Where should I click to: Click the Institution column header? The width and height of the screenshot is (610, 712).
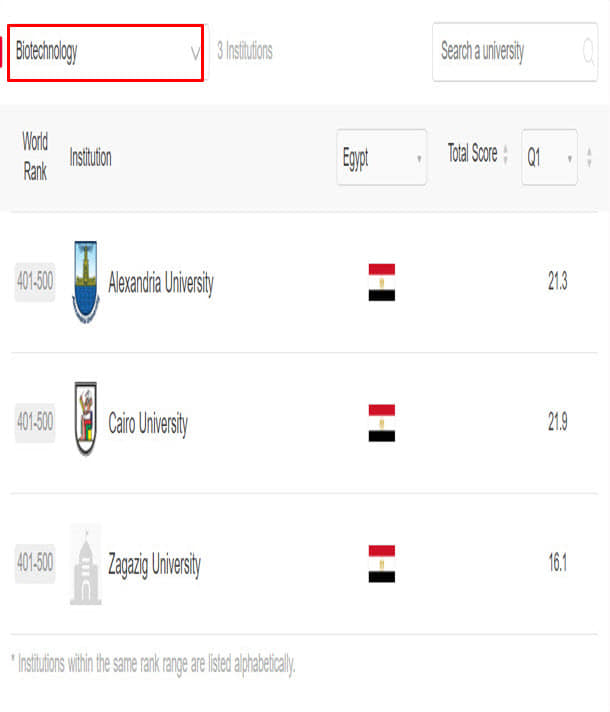[x=91, y=157]
